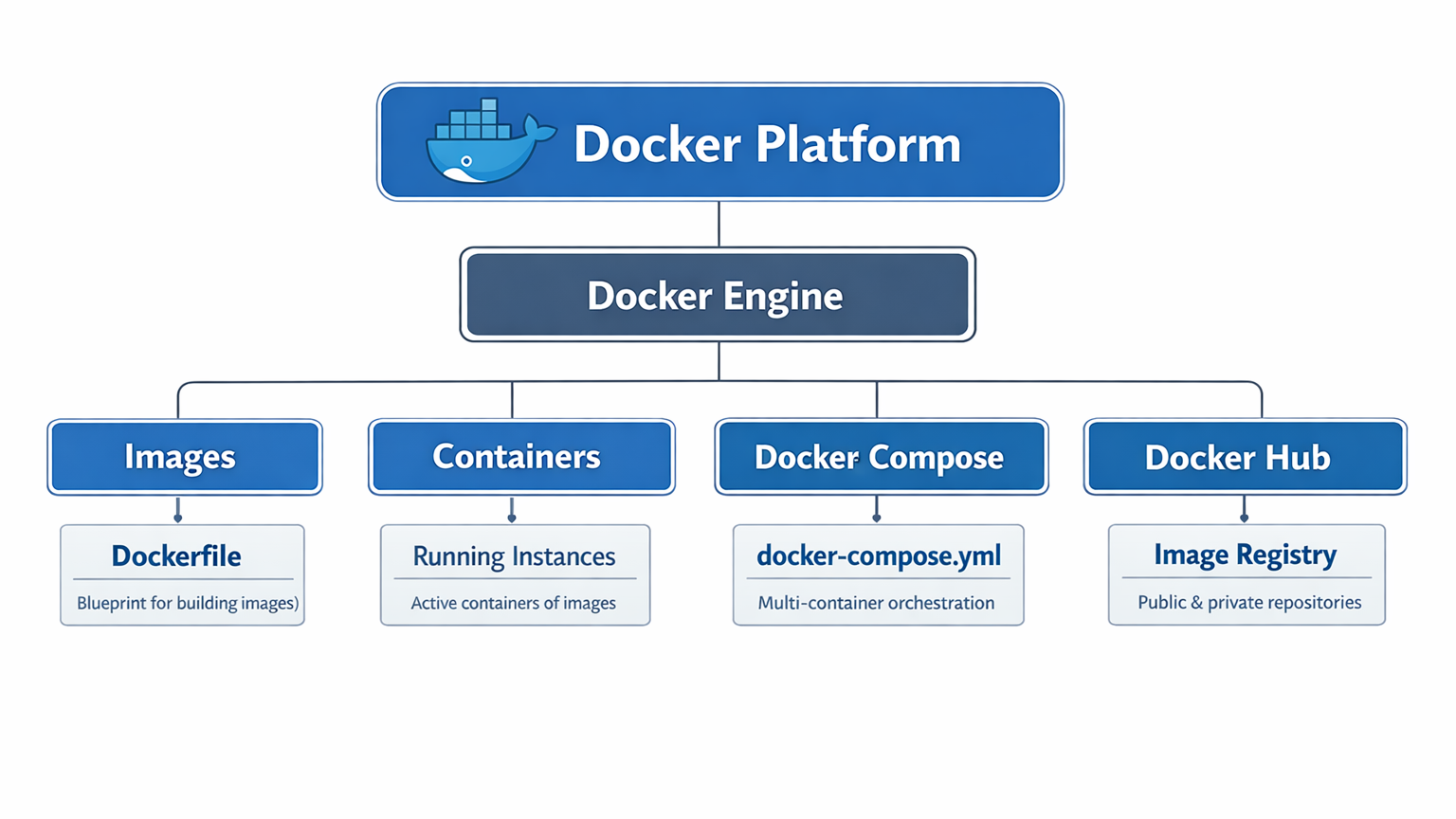
Task: Open the Running Instances card heading
Action: [514, 556]
